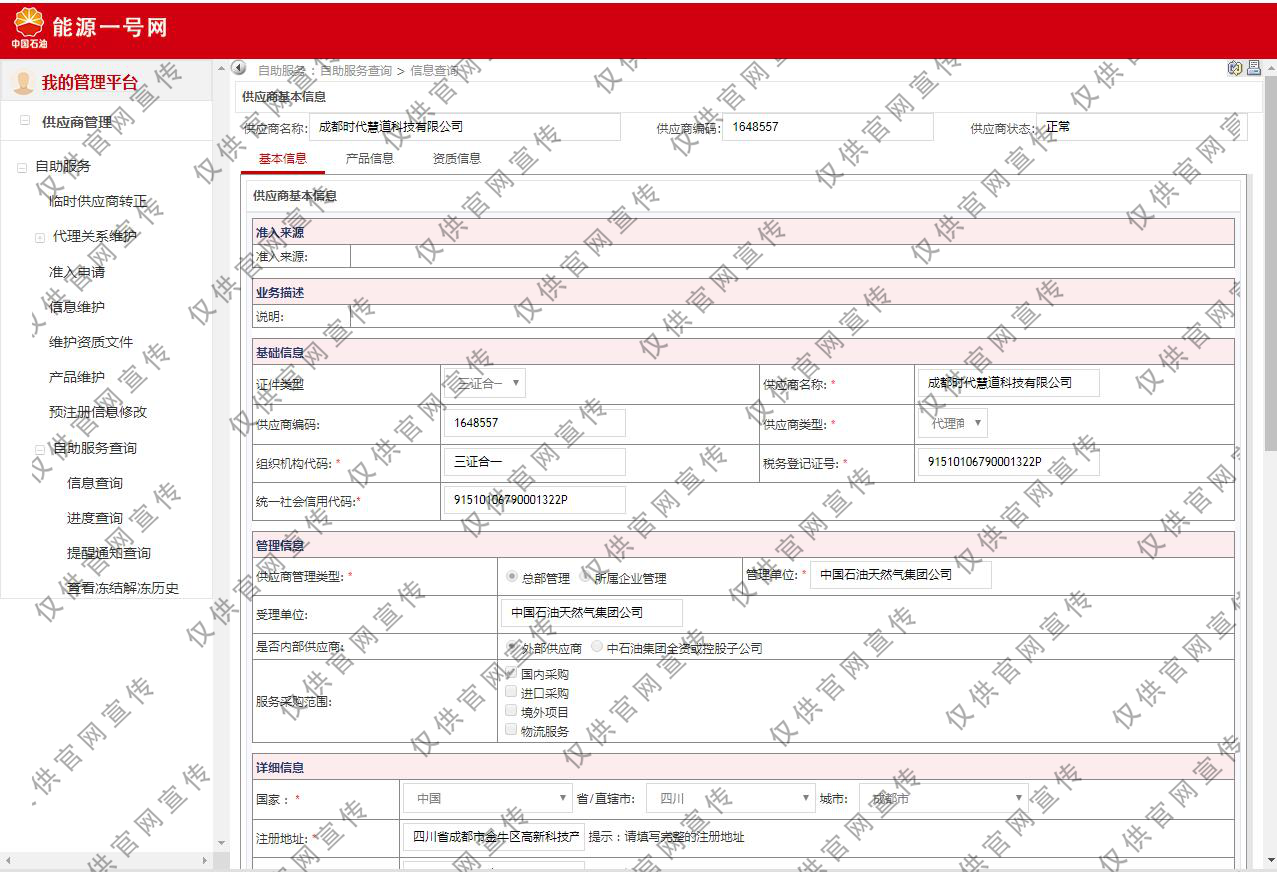Select the 总部管理 radio button
Image resolution: width=1277 pixels, height=872 pixels.
(512, 577)
